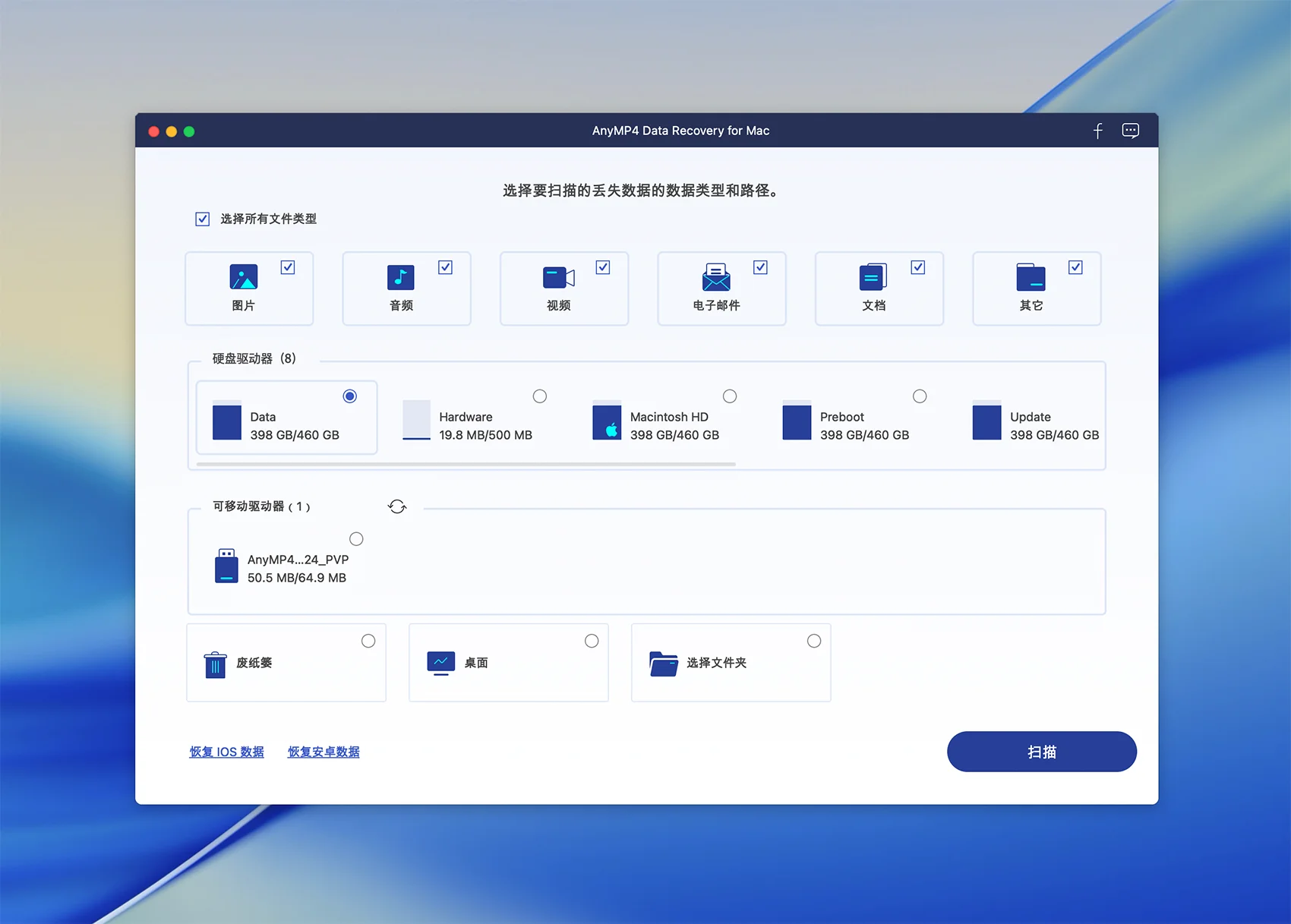Select the Hardware drive radio button
The image size is (1291, 924).
point(540,396)
